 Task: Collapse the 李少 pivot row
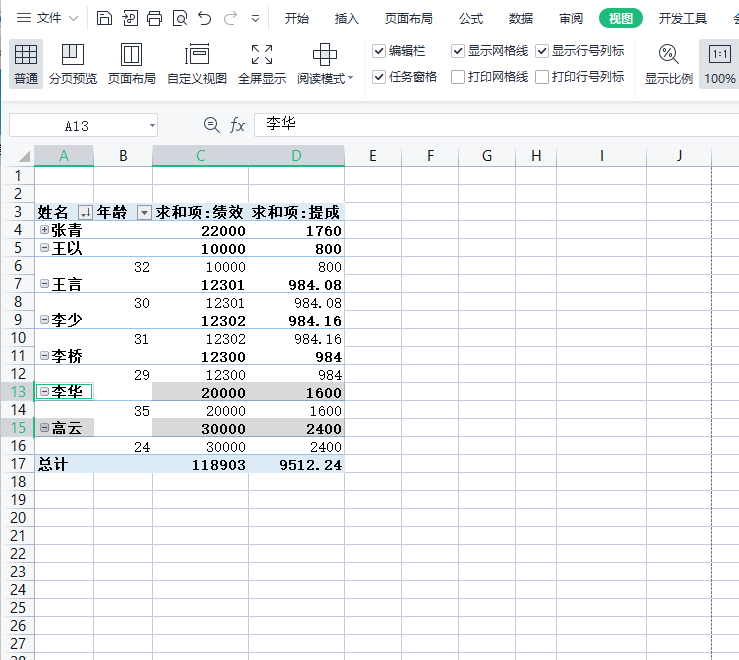[44, 320]
